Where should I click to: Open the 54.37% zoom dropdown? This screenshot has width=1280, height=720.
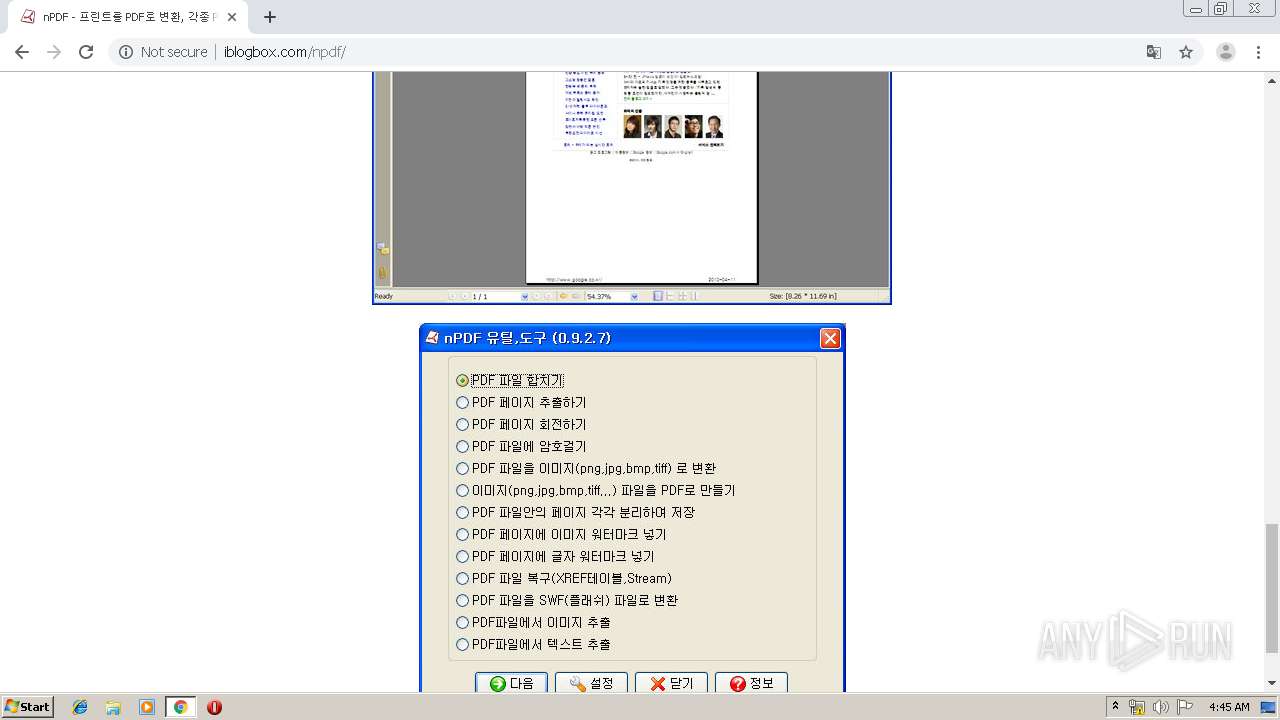tap(634, 297)
